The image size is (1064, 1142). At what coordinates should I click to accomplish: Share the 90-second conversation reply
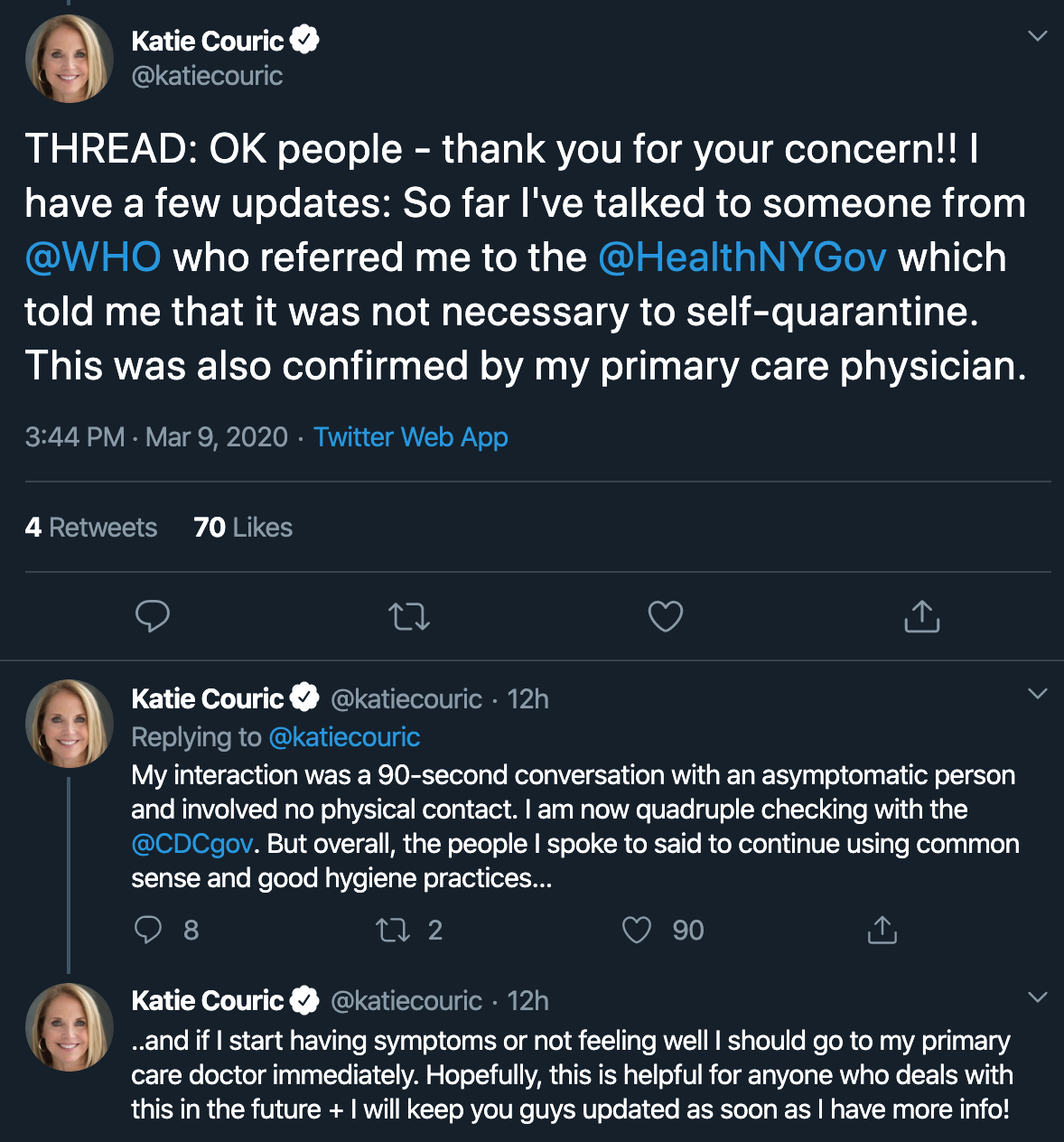tap(882, 930)
